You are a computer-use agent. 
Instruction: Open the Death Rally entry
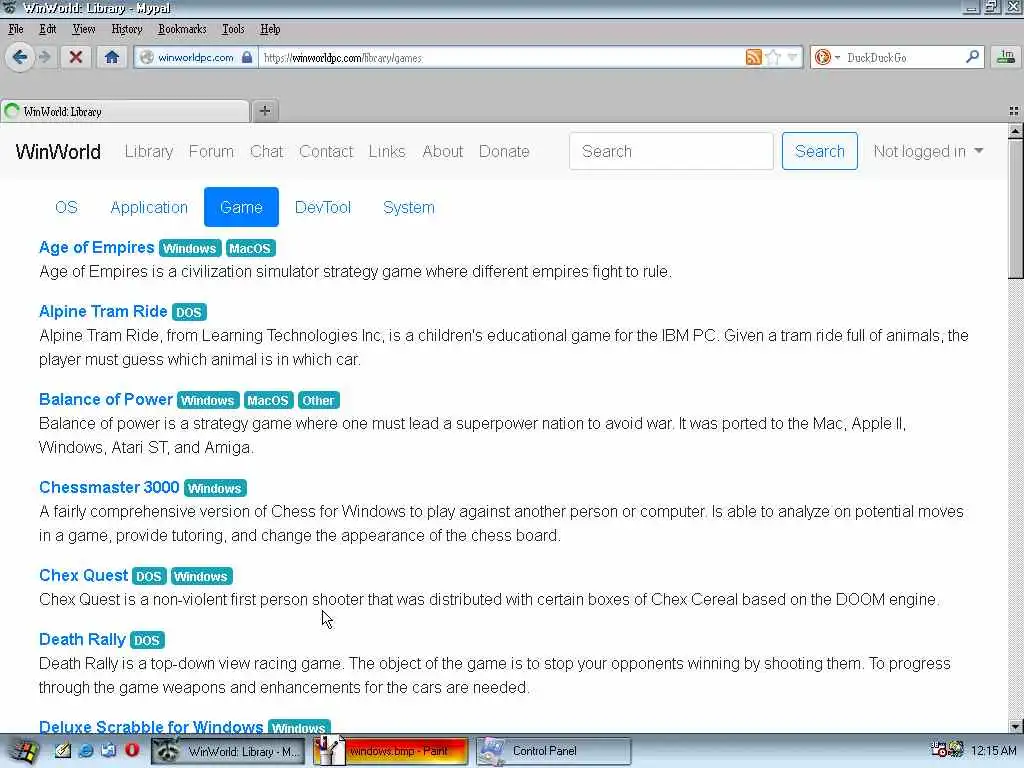click(82, 639)
